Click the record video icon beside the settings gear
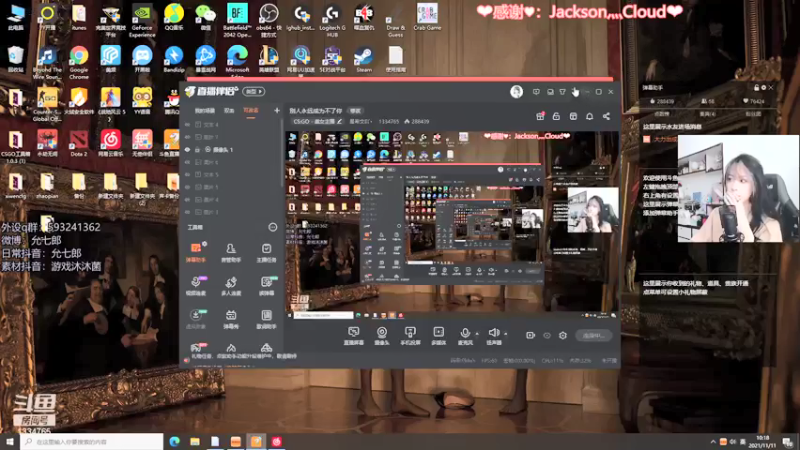Screen dimensions: 800x450 [530, 335]
